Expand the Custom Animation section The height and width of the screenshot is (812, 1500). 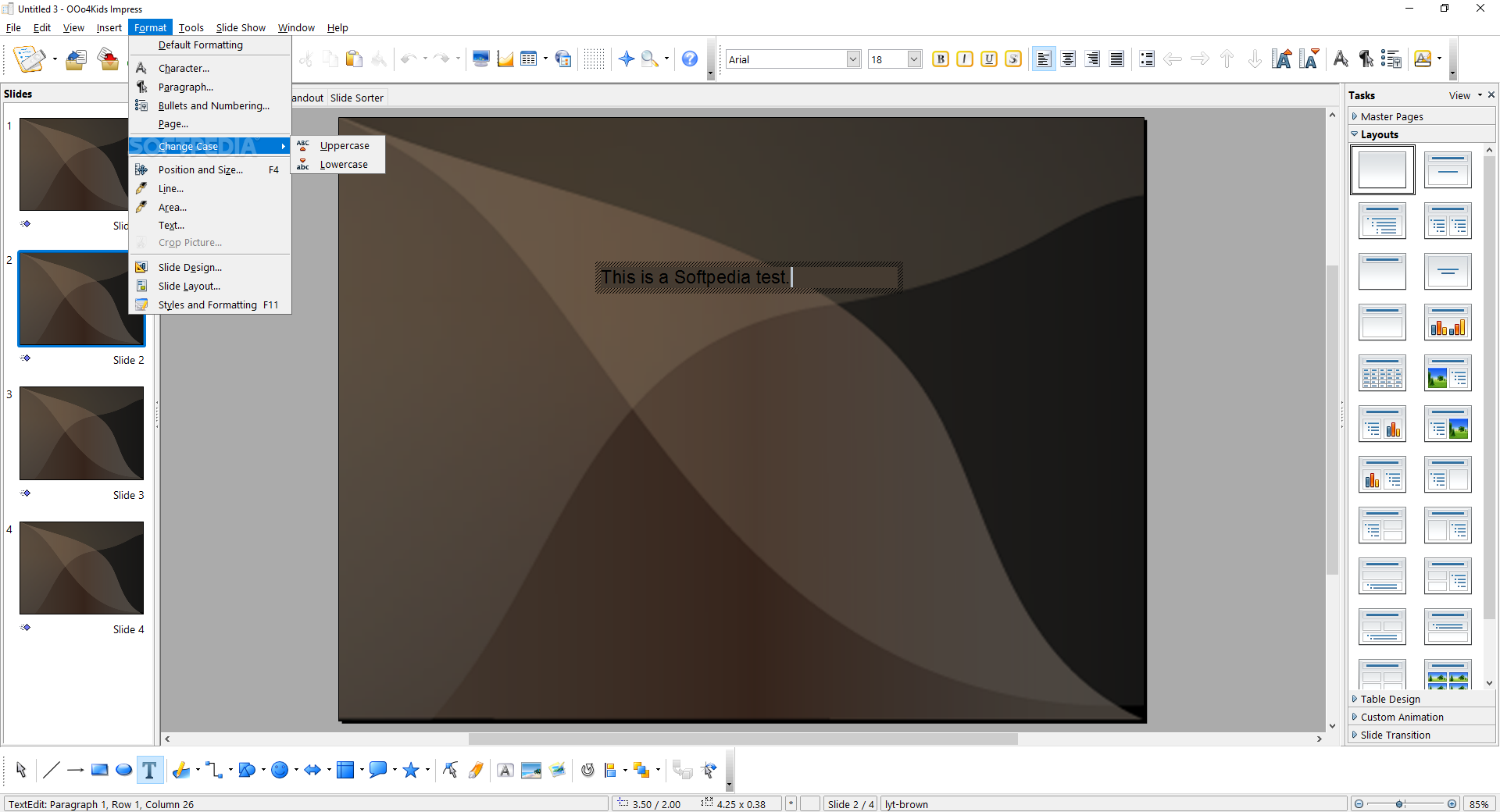pos(1420,717)
